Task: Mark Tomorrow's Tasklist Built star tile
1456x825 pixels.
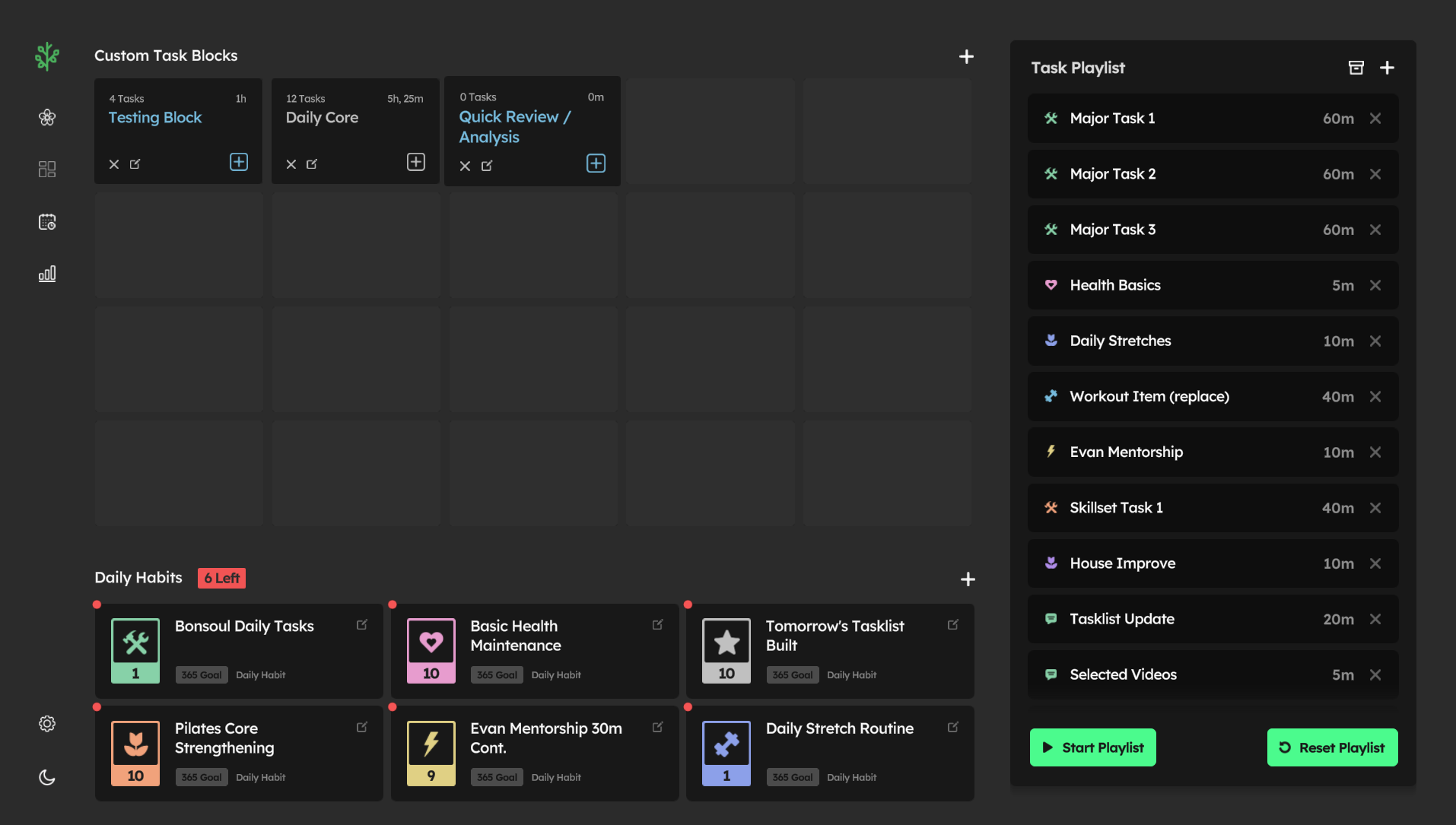Action: [x=726, y=651]
